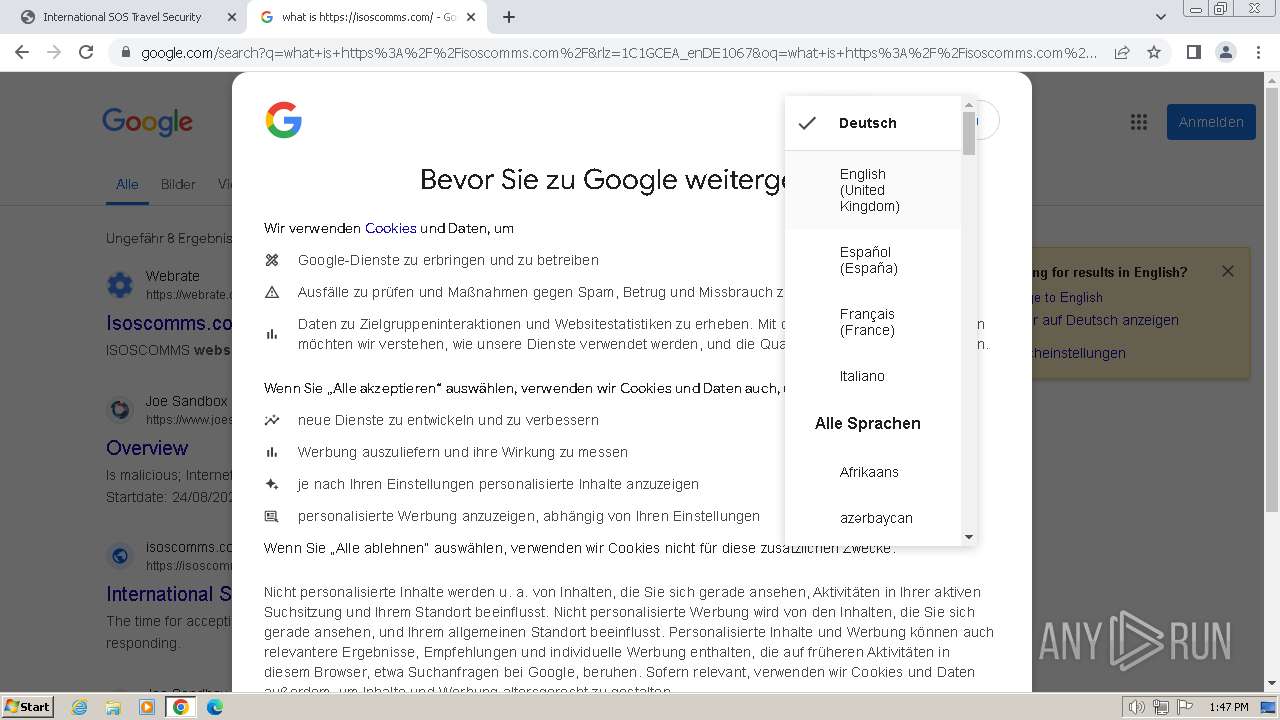Open Microsoft Edge from the taskbar
Image resolution: width=1280 pixels, height=720 pixels.
pyautogui.click(x=215, y=707)
